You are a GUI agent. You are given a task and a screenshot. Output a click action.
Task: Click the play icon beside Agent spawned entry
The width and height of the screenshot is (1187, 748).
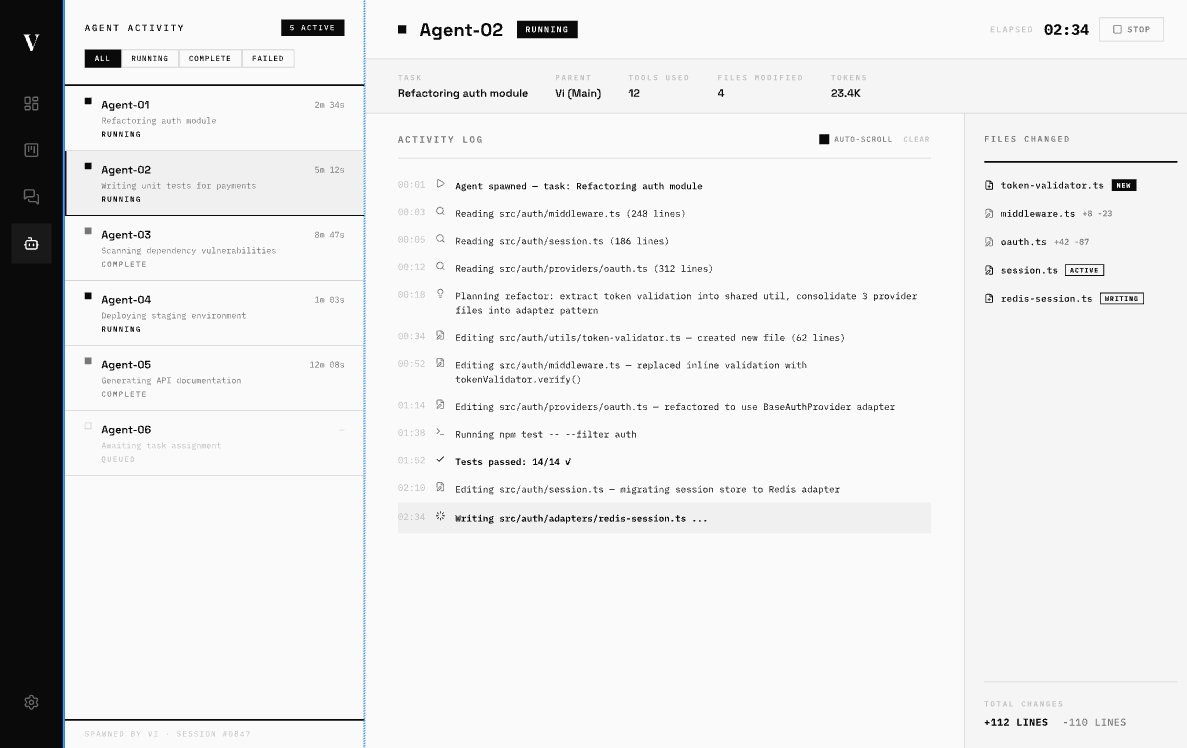(x=440, y=184)
